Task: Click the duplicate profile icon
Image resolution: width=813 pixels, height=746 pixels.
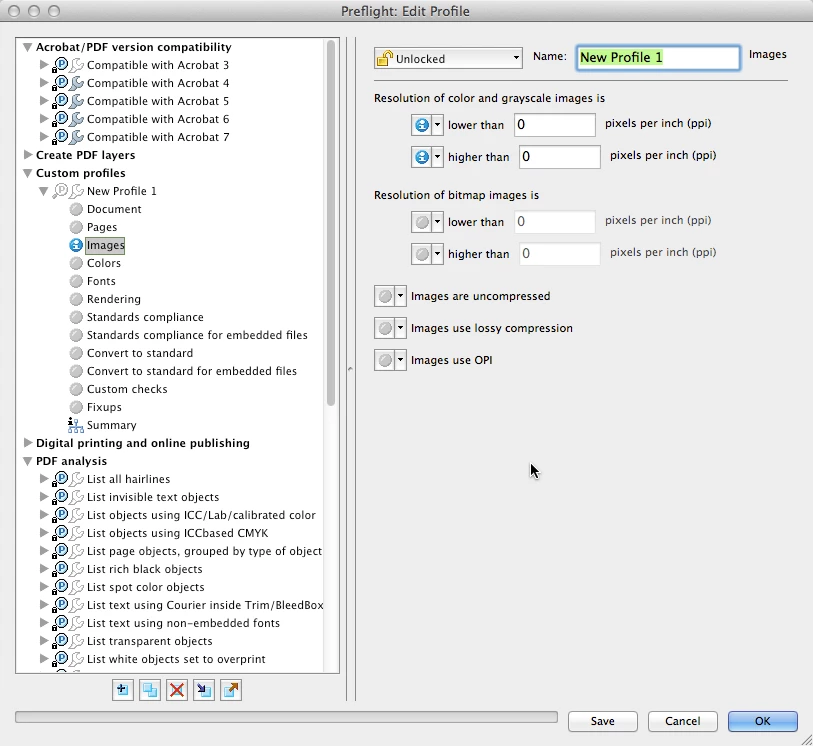Action: pyautogui.click(x=150, y=690)
